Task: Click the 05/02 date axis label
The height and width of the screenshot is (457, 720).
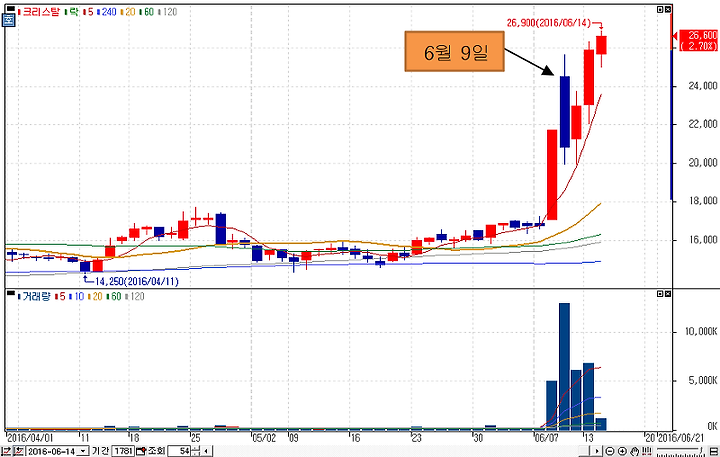Action: pos(264,437)
